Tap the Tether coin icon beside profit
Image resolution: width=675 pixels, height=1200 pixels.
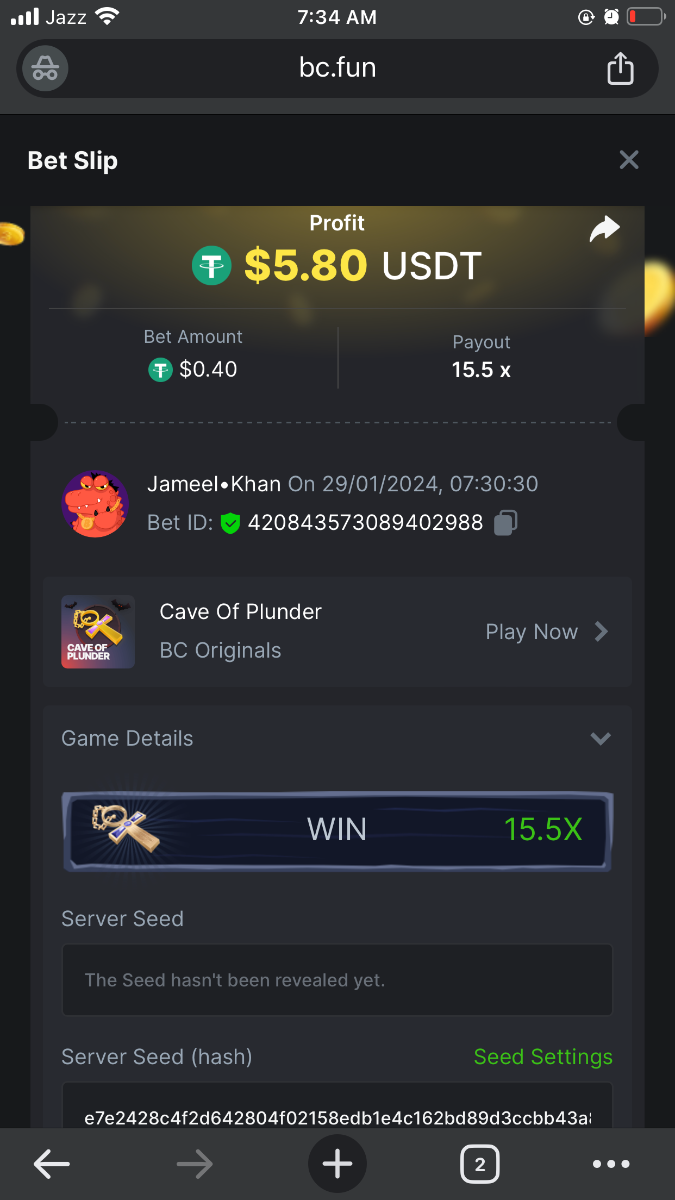click(212, 265)
